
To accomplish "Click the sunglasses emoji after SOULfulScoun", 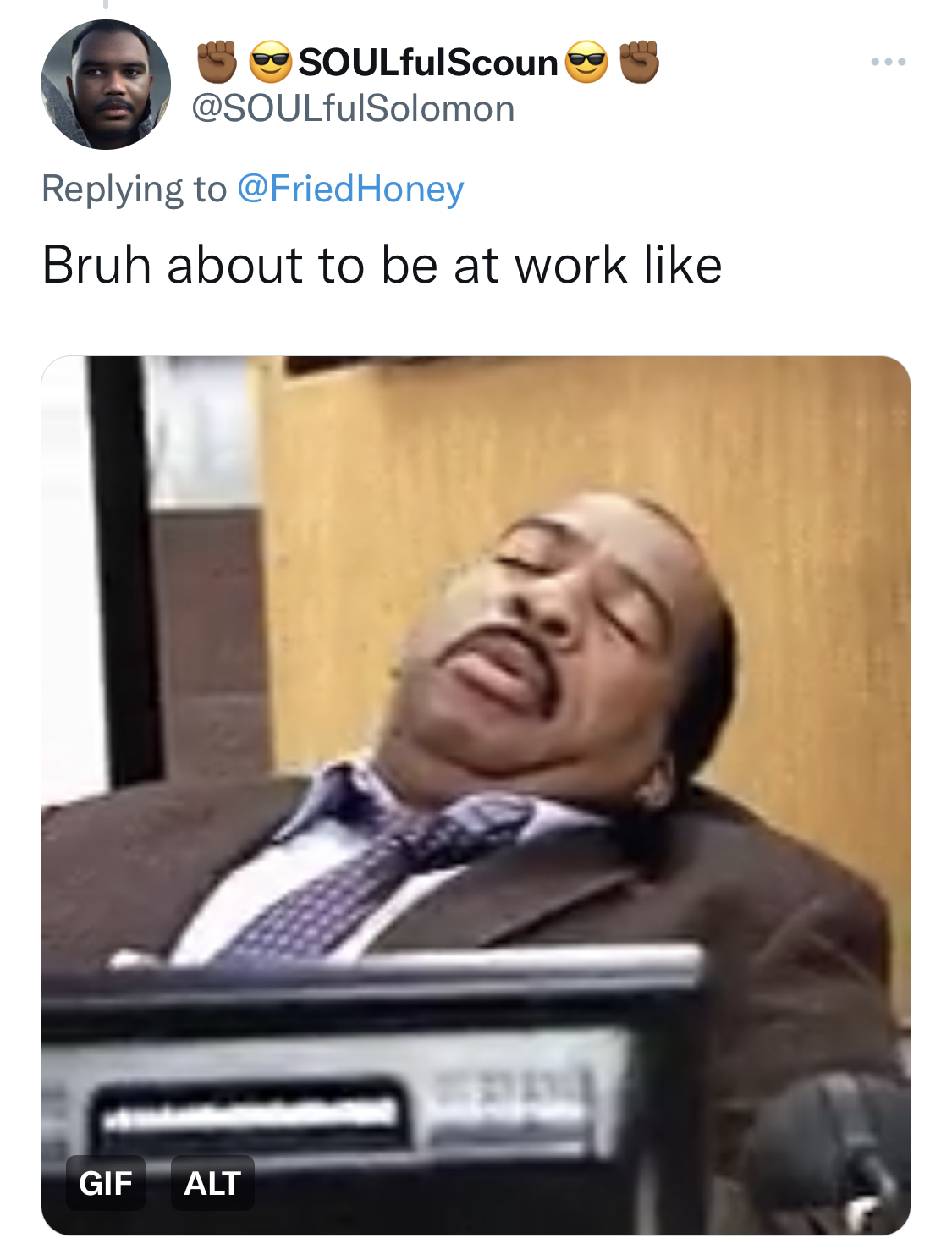I will (x=586, y=62).
